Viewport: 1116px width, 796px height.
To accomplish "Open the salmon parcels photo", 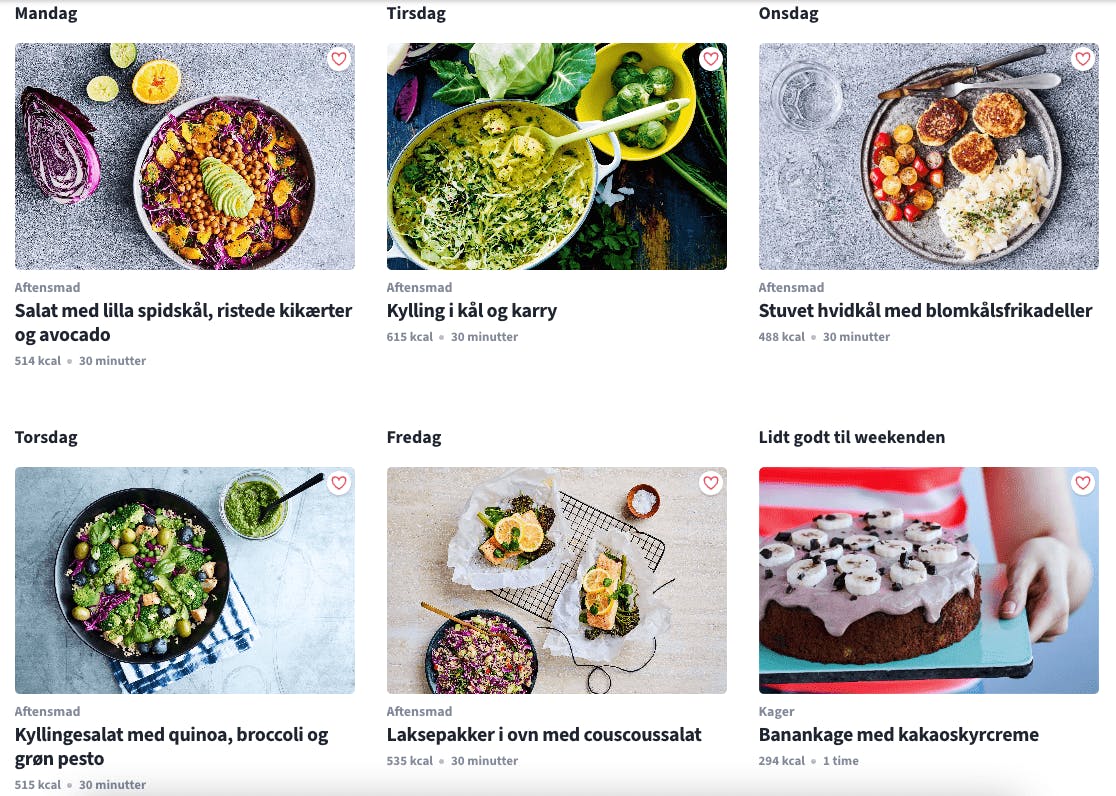I will (557, 580).
